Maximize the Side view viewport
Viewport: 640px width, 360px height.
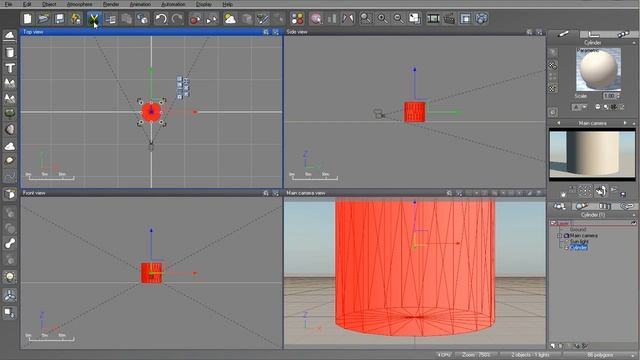(x=539, y=32)
